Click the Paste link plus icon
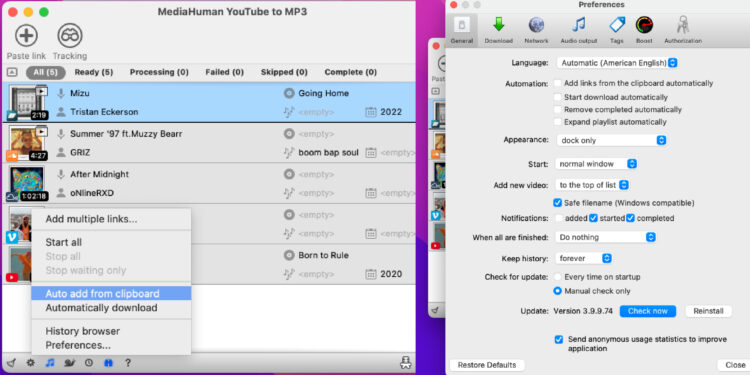 click(x=26, y=35)
